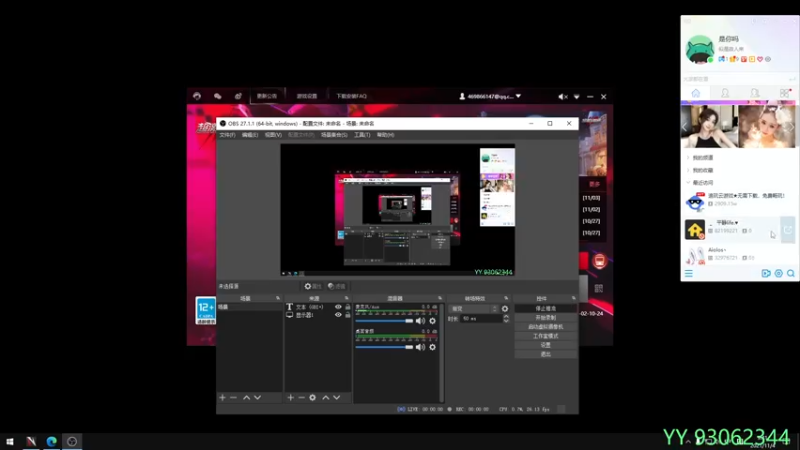800x450 pixels.
Task: Open the video camera icon in YY bottom bar
Action: 766,273
